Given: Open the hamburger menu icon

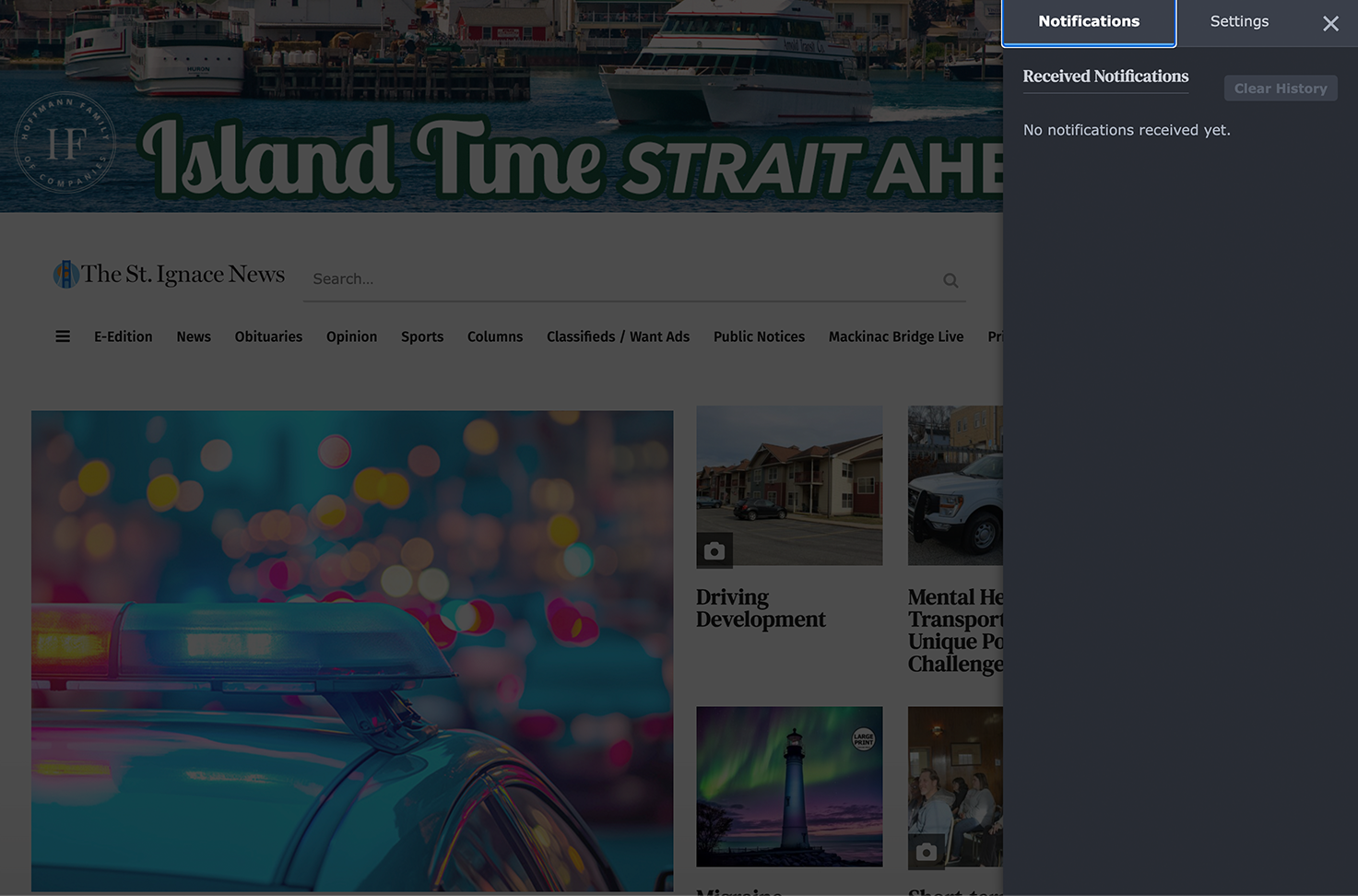Looking at the screenshot, I should coord(63,336).
